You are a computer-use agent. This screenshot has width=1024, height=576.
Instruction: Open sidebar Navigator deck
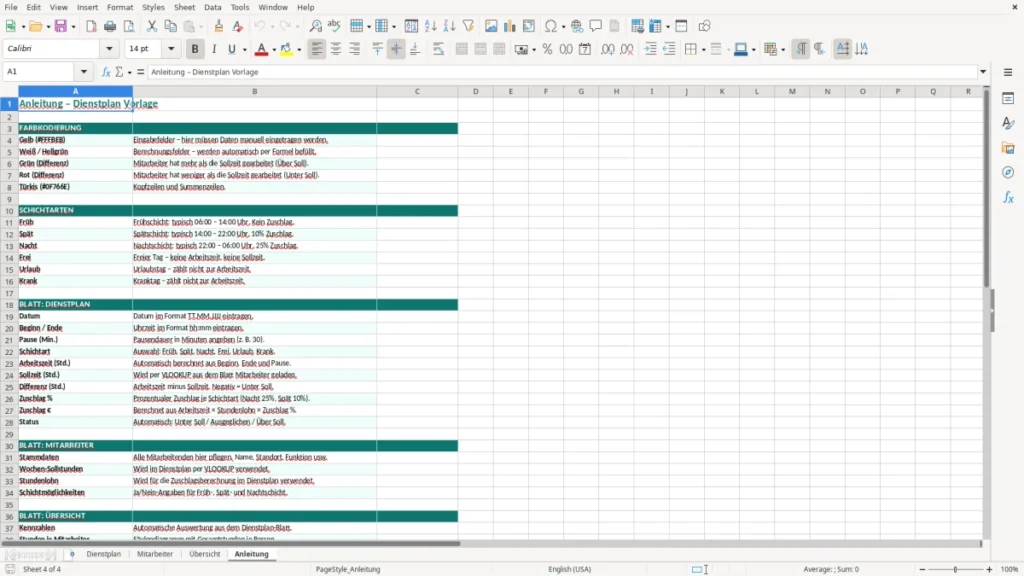pos(1008,172)
